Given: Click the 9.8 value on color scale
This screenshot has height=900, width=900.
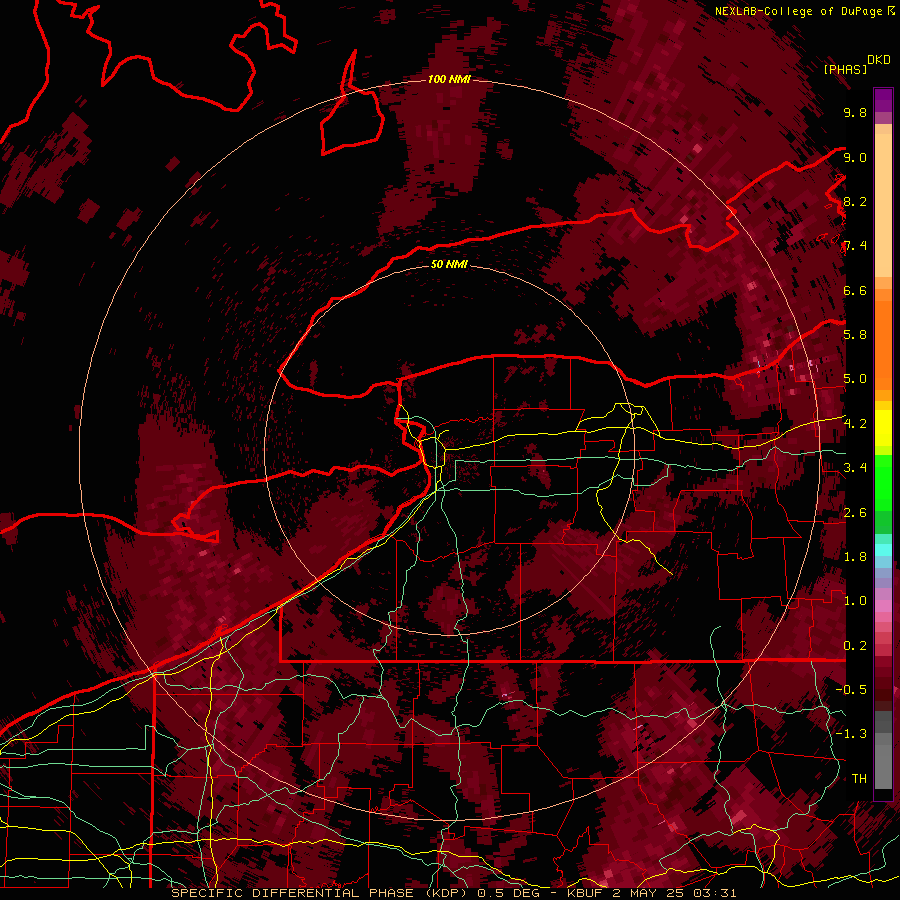Looking at the screenshot, I should click(x=855, y=112).
